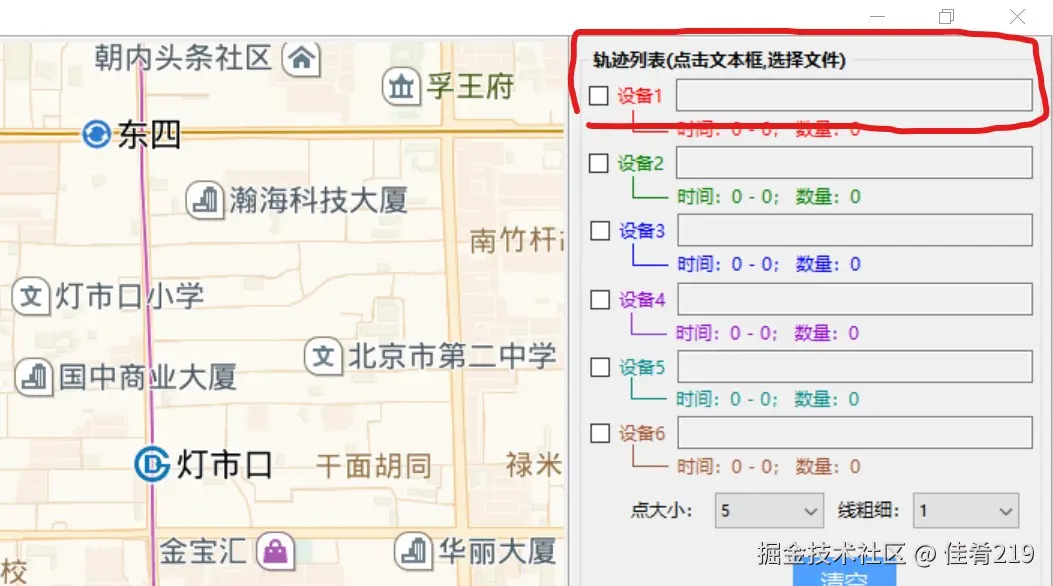Click the 朝内头条社区 home icon

pos(300,60)
